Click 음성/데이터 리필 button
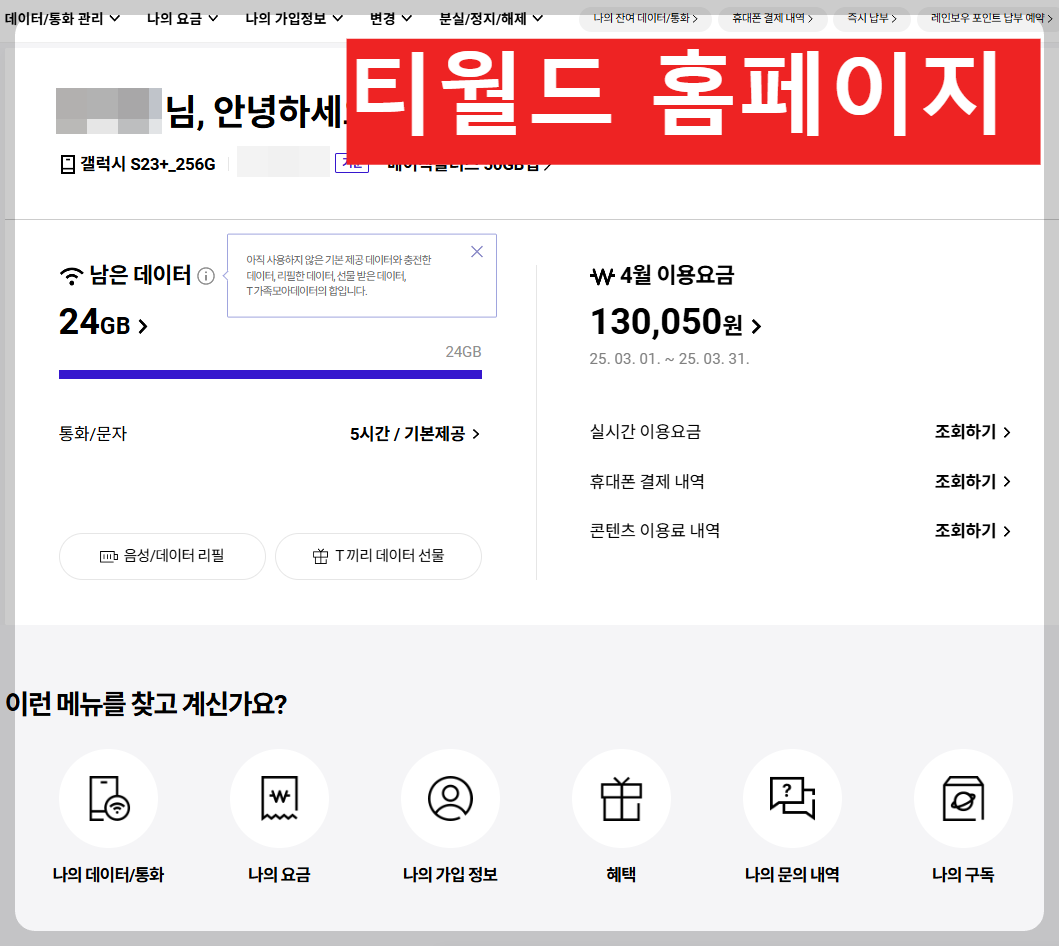The height and width of the screenshot is (946, 1059). click(x=162, y=556)
